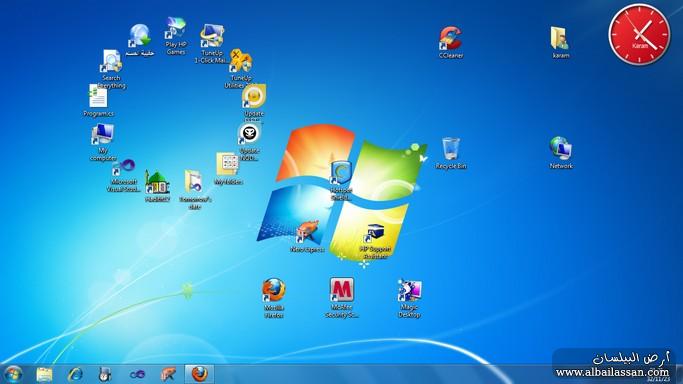
Task: Switch to Firefox in the taskbar
Action: point(199,374)
